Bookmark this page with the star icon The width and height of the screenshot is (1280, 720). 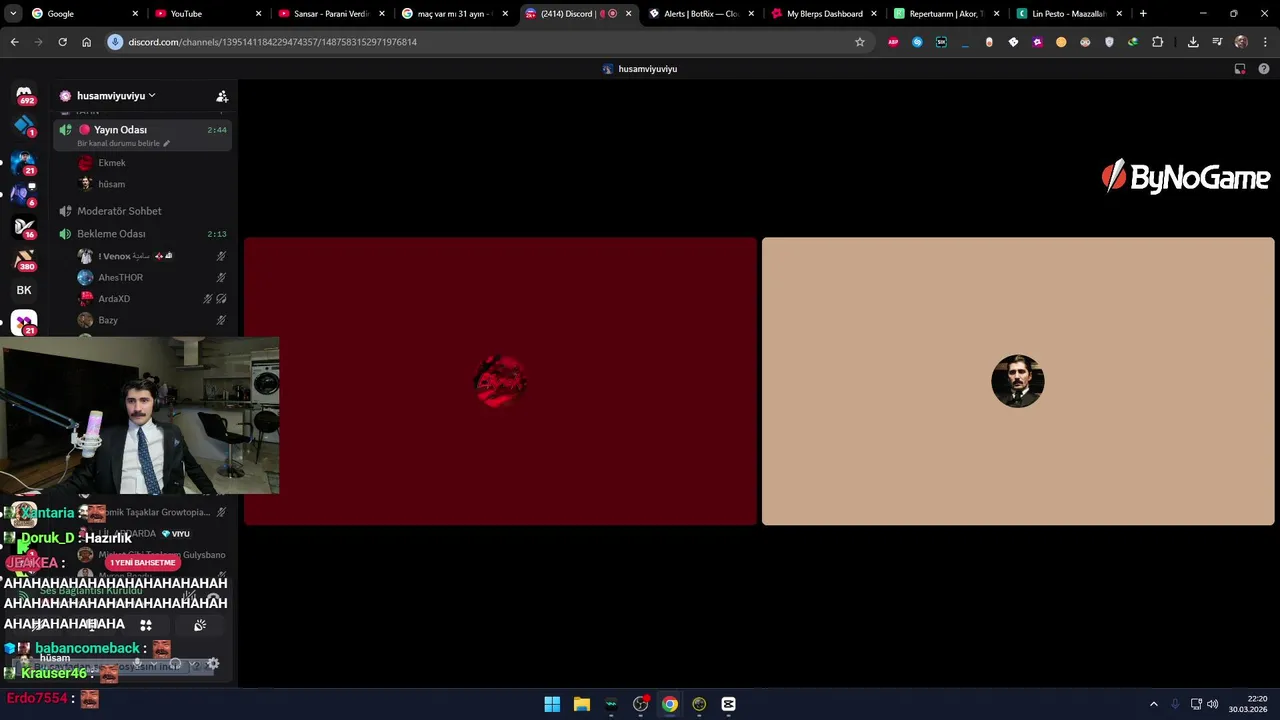coord(859,42)
